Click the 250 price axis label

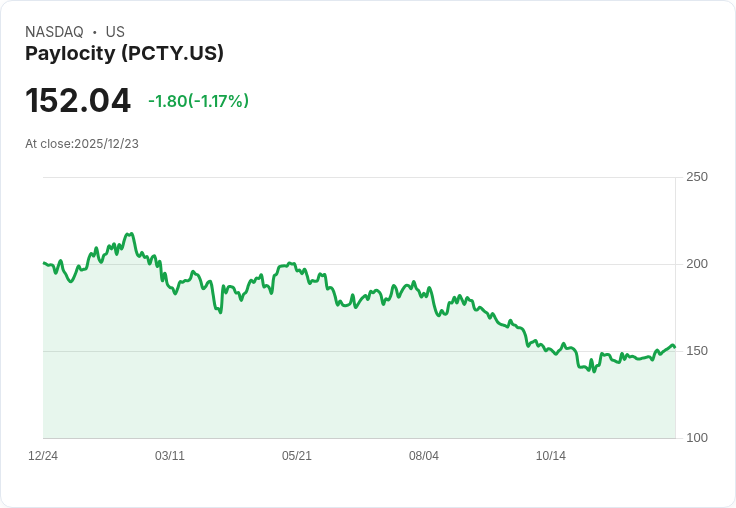click(x=697, y=177)
